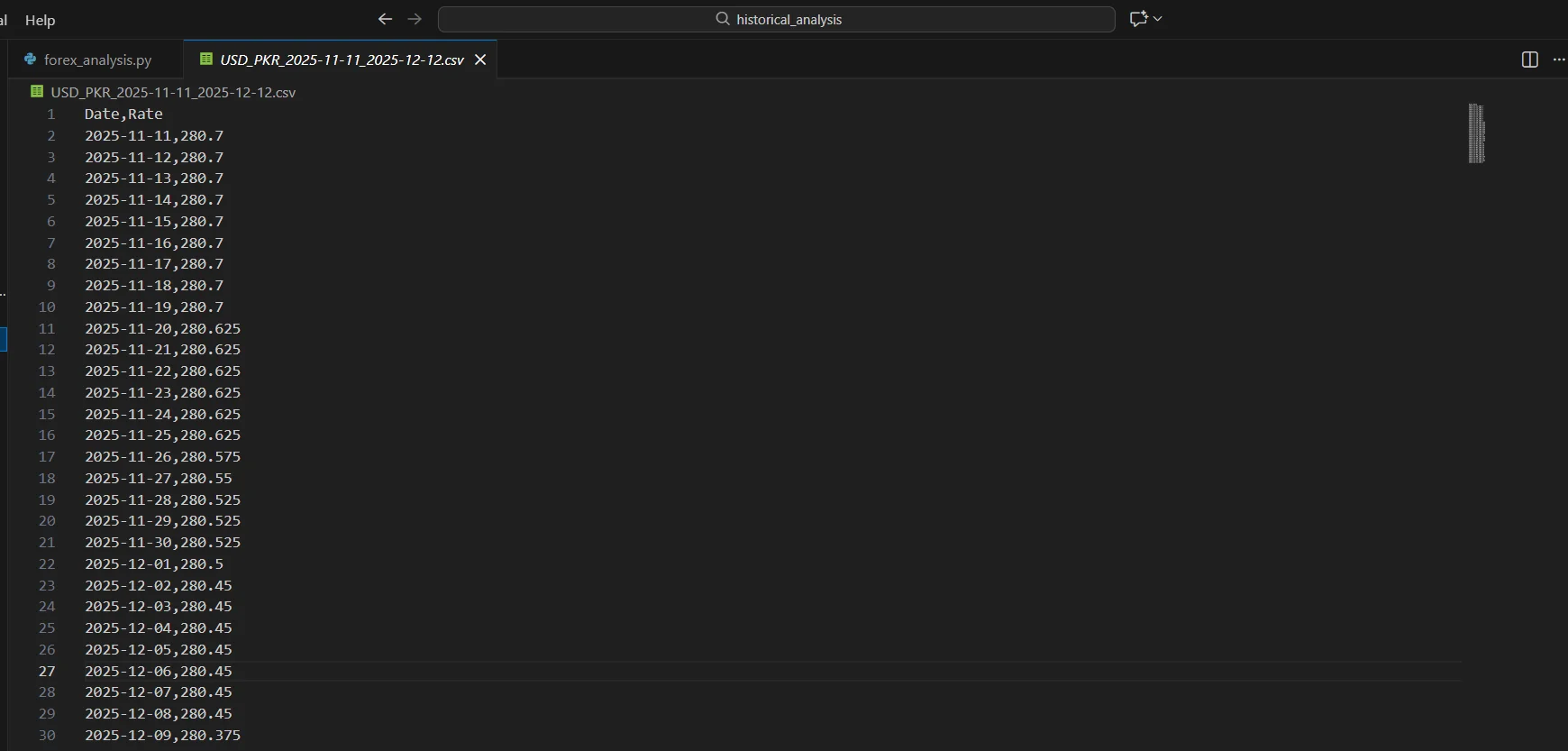Select the USD_PKR csv editor tab
Image resolution: width=1568 pixels, height=751 pixels.
coord(342,60)
